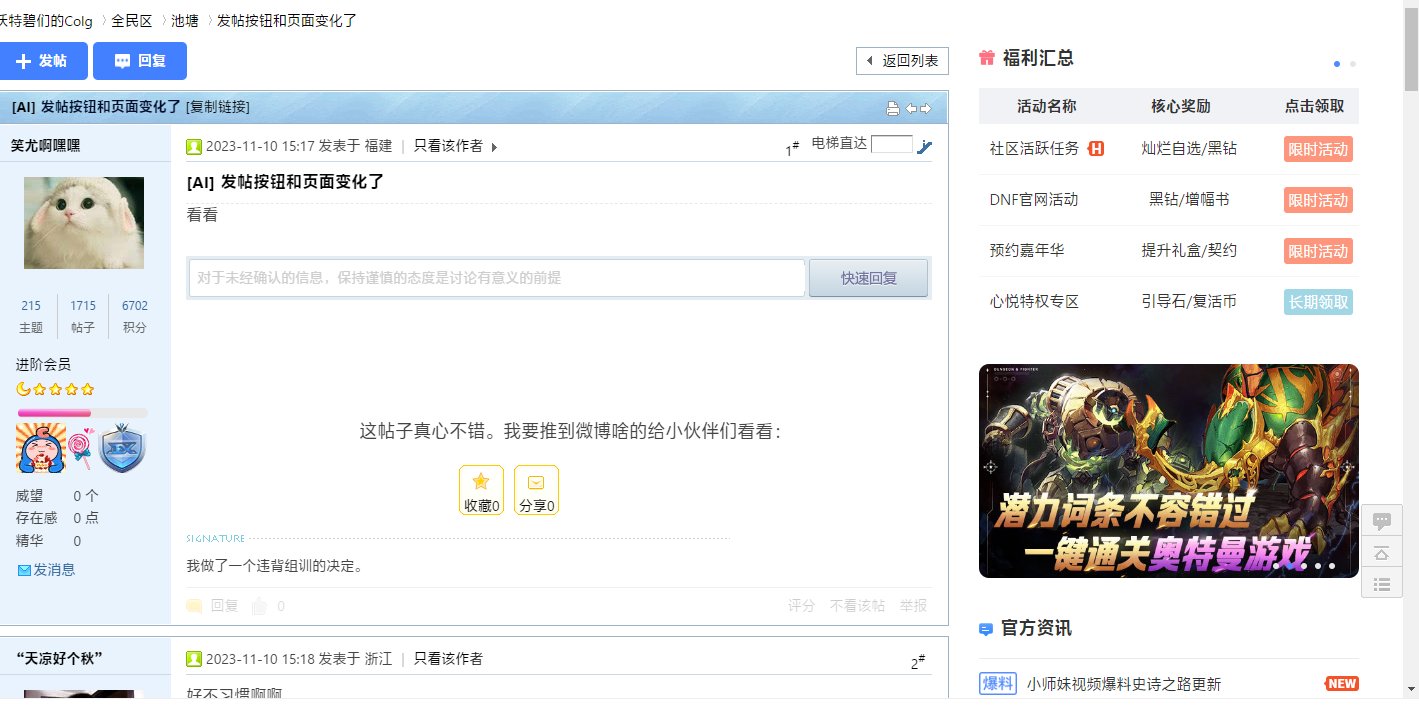The image size is (1419, 706).
Task: Open 池塘 breadcrumb link
Action: (185, 20)
